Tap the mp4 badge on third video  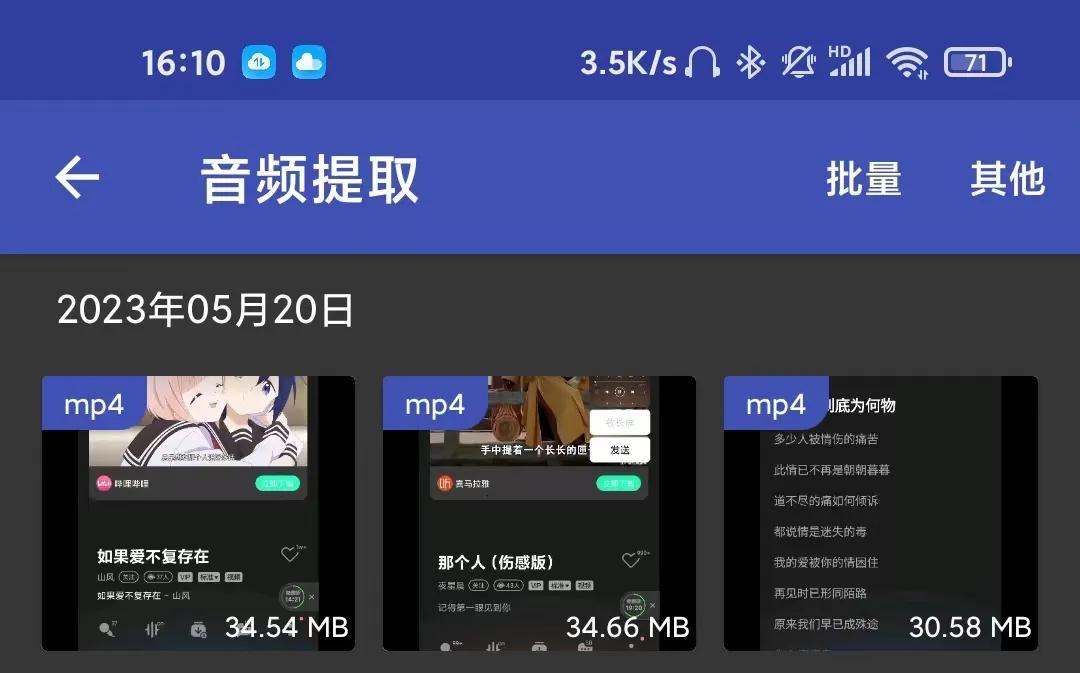(x=775, y=404)
